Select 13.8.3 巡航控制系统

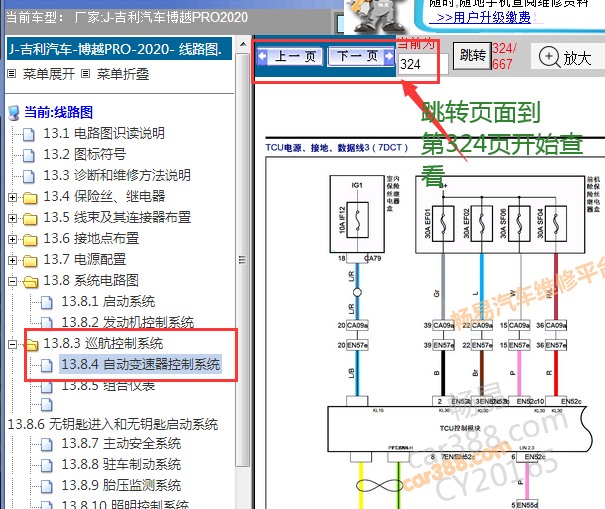point(103,343)
